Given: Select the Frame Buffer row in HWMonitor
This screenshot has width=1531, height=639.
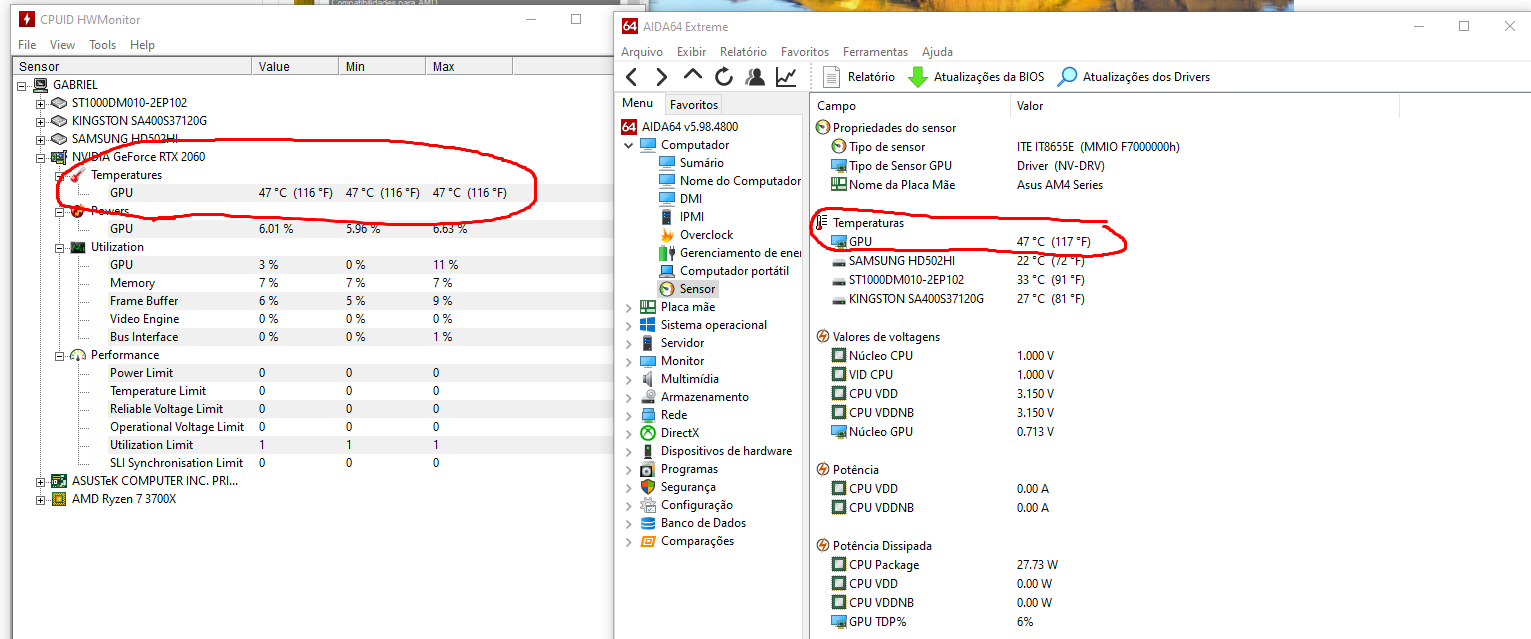Looking at the screenshot, I should (x=313, y=301).
